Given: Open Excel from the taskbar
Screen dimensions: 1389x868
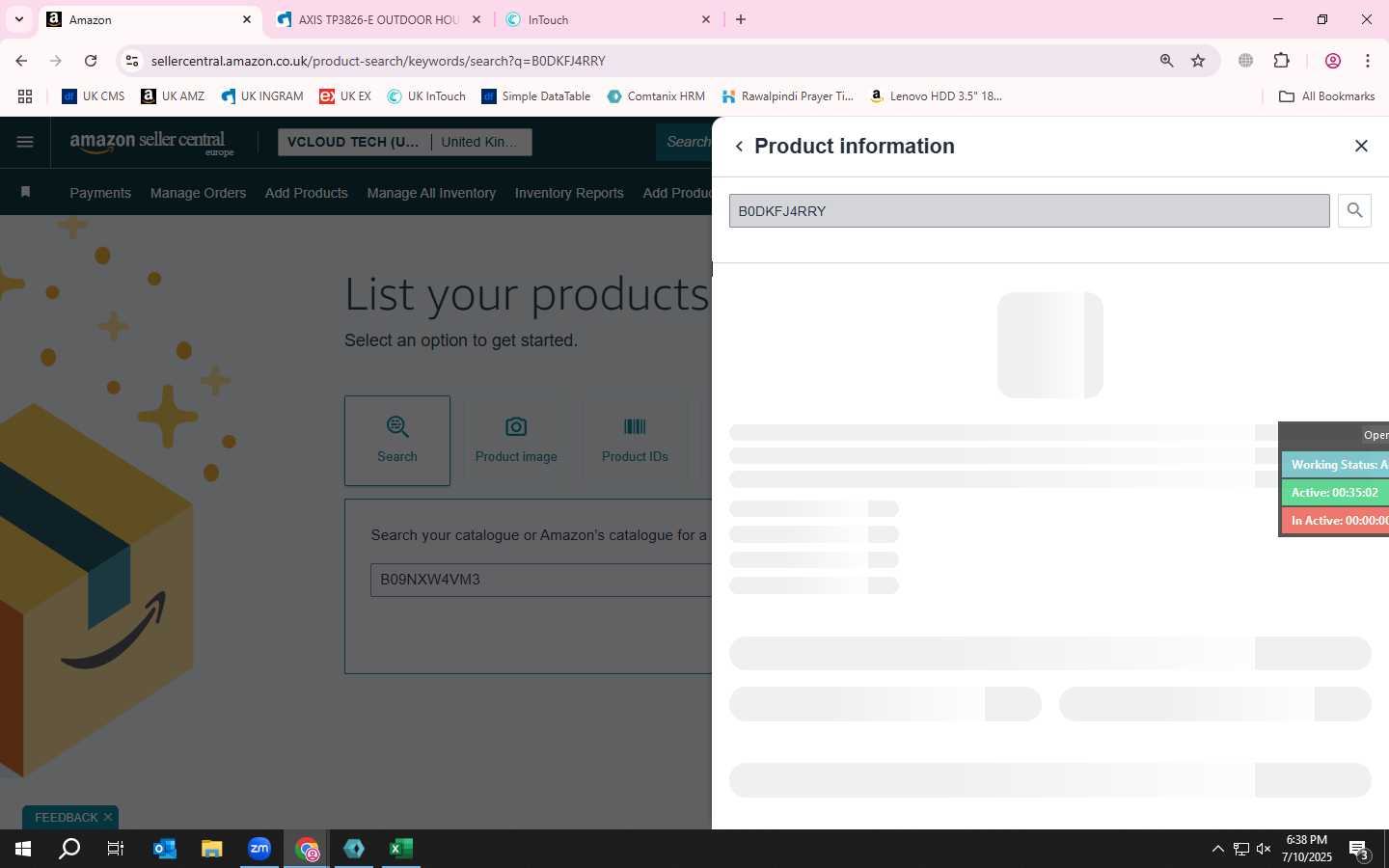Looking at the screenshot, I should coord(401,849).
